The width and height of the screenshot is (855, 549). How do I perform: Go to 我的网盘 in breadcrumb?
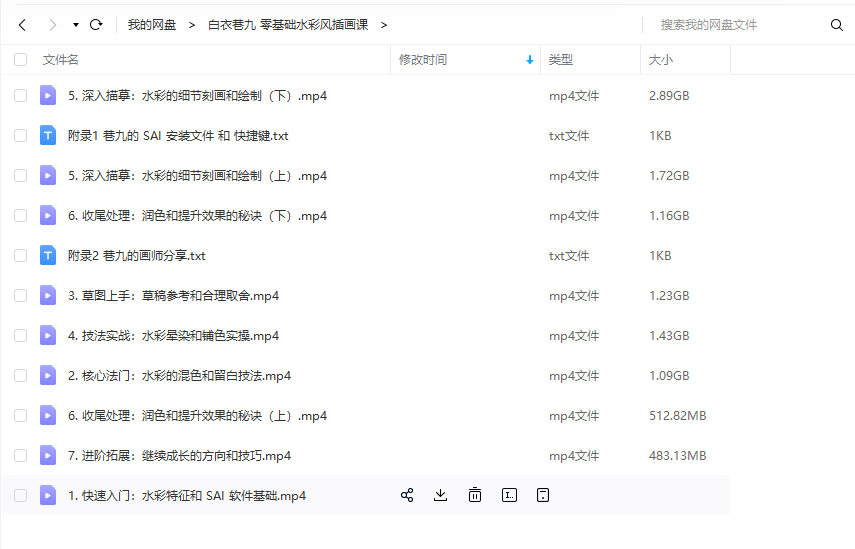152,24
